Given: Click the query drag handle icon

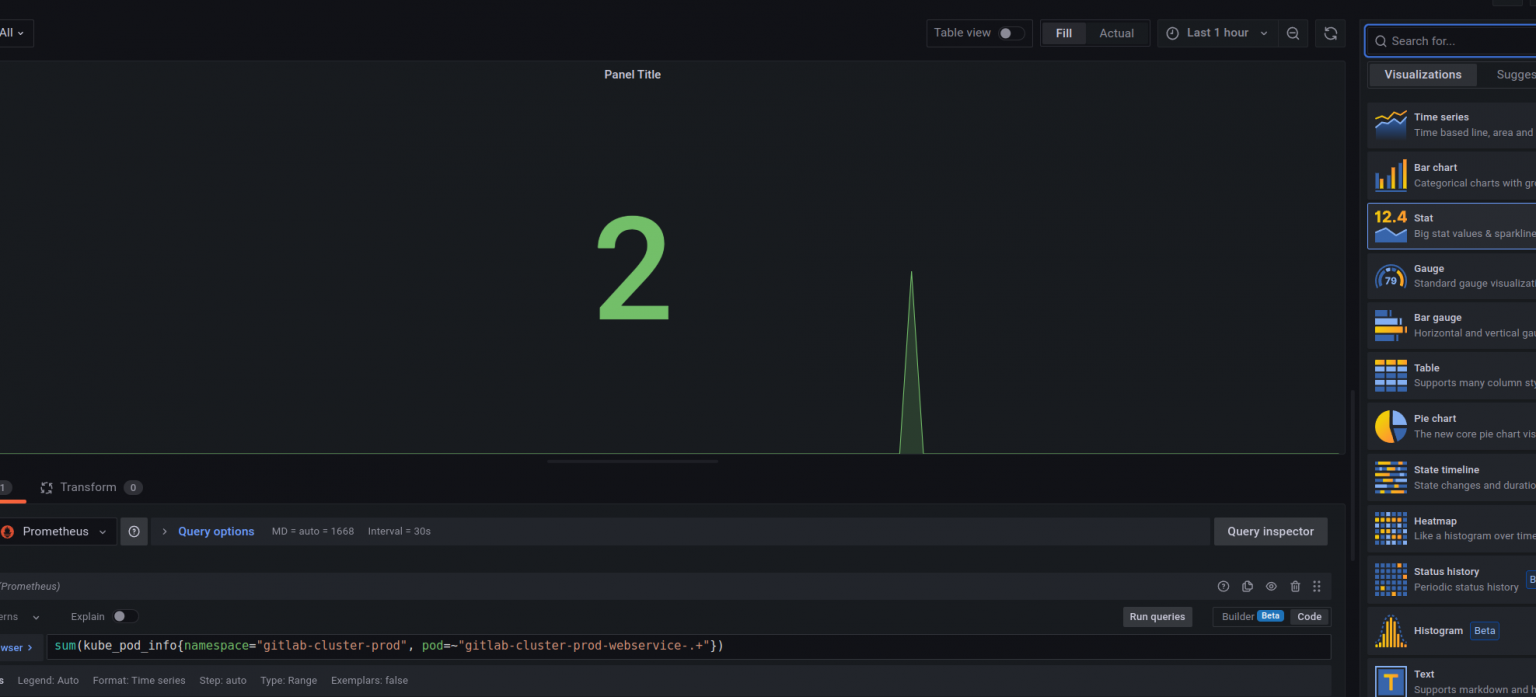Looking at the screenshot, I should [1317, 587].
